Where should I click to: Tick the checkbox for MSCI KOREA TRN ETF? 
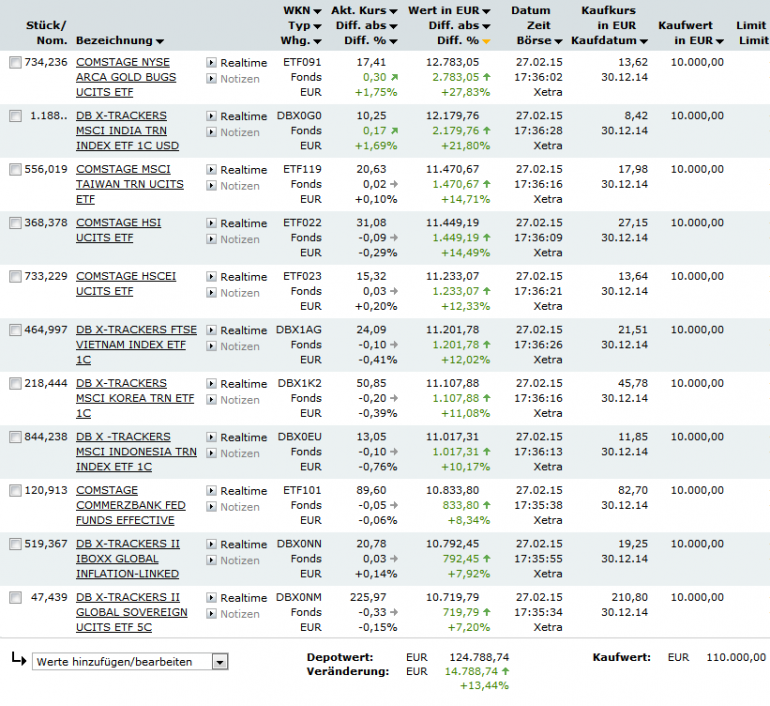point(16,383)
